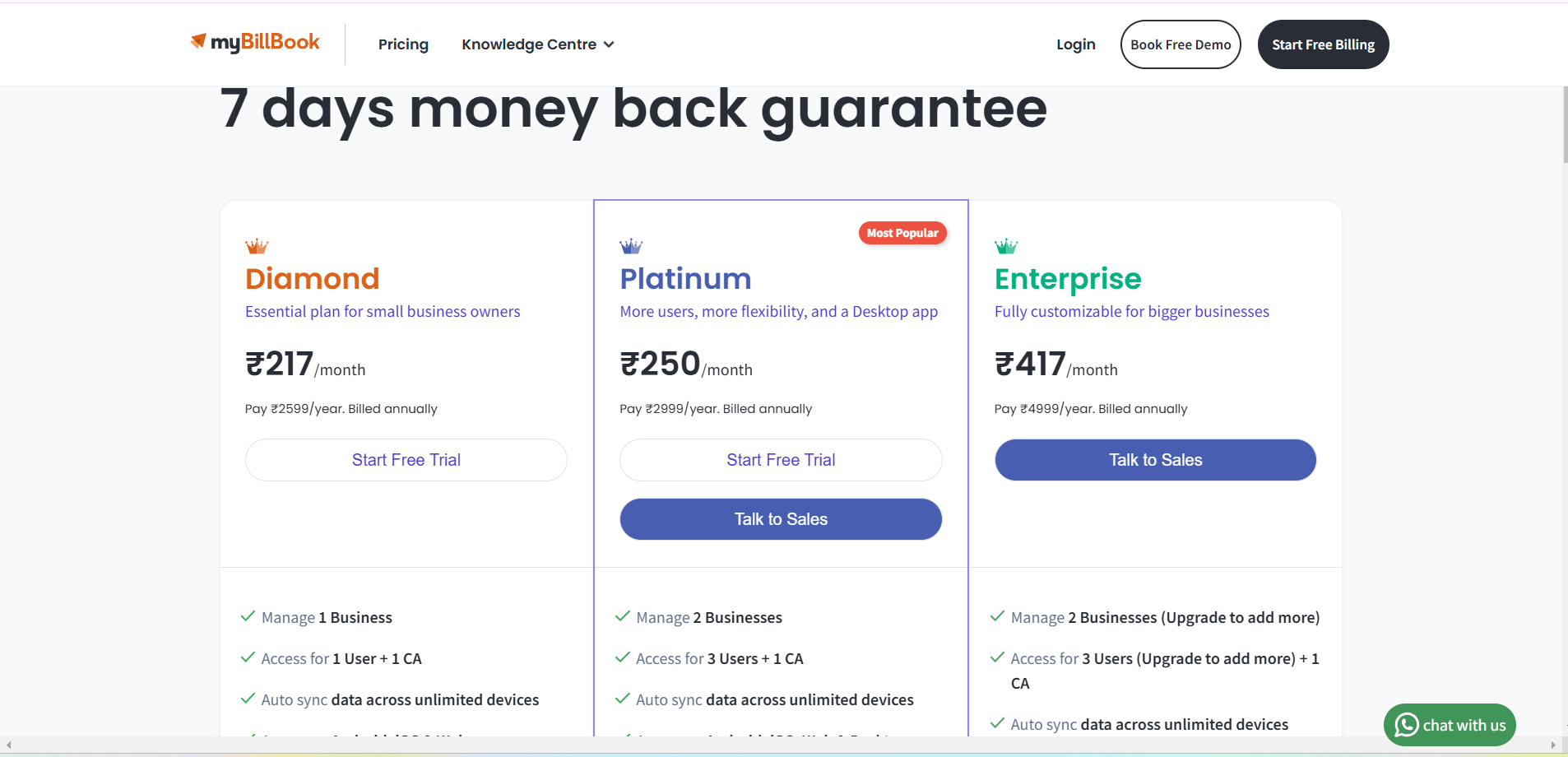Start Free Trial for Diamond plan
Image resolution: width=1568 pixels, height=757 pixels.
(x=406, y=460)
